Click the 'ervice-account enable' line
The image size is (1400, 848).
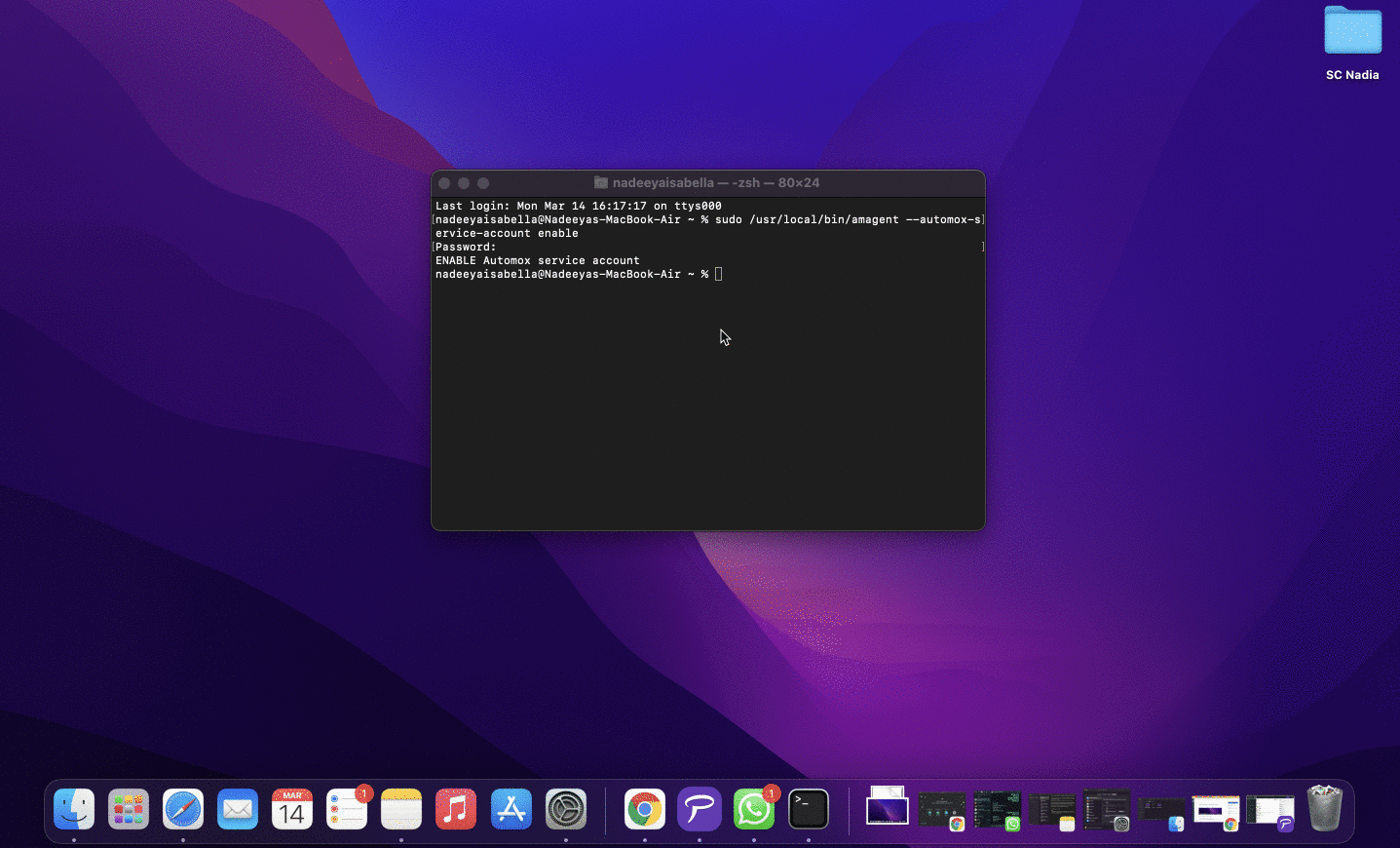click(x=507, y=233)
